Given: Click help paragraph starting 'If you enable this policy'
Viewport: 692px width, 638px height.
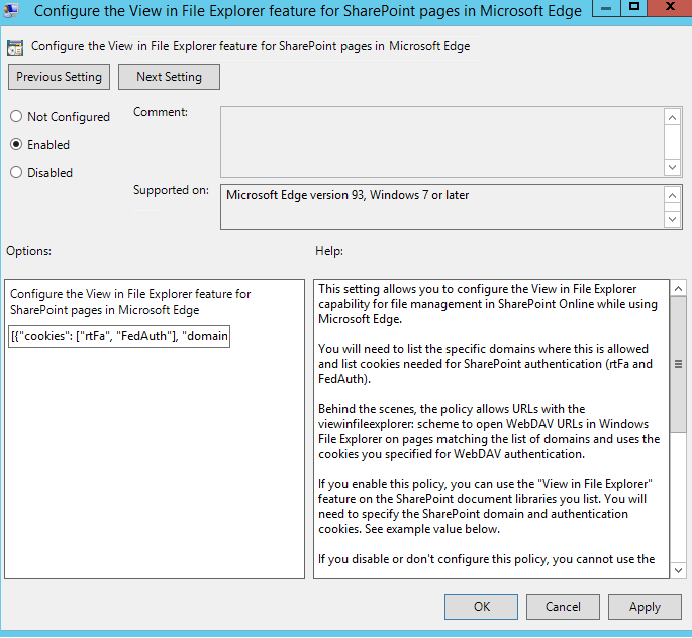Looking at the screenshot, I should (485, 506).
